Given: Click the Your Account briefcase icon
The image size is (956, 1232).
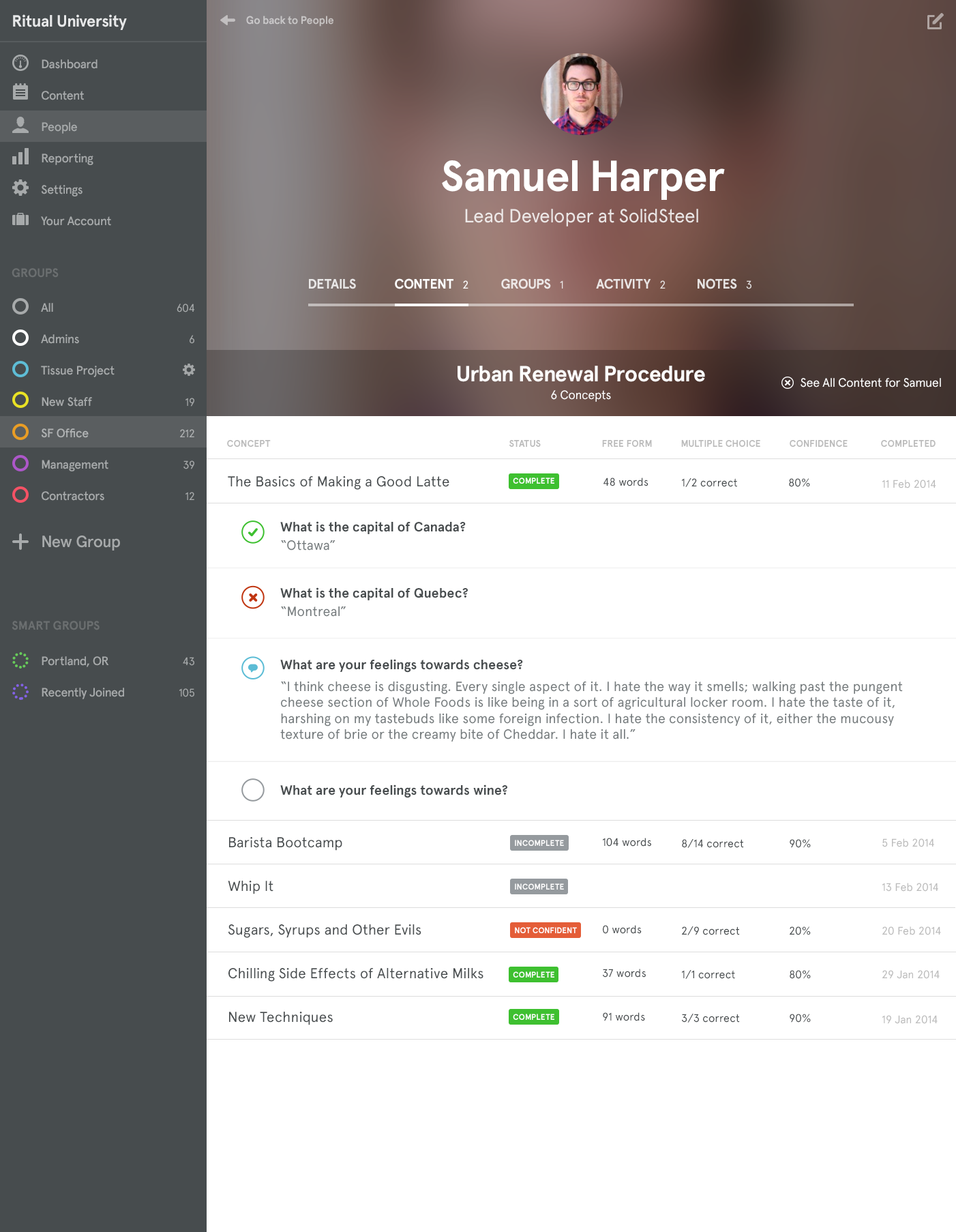Looking at the screenshot, I should [20, 220].
